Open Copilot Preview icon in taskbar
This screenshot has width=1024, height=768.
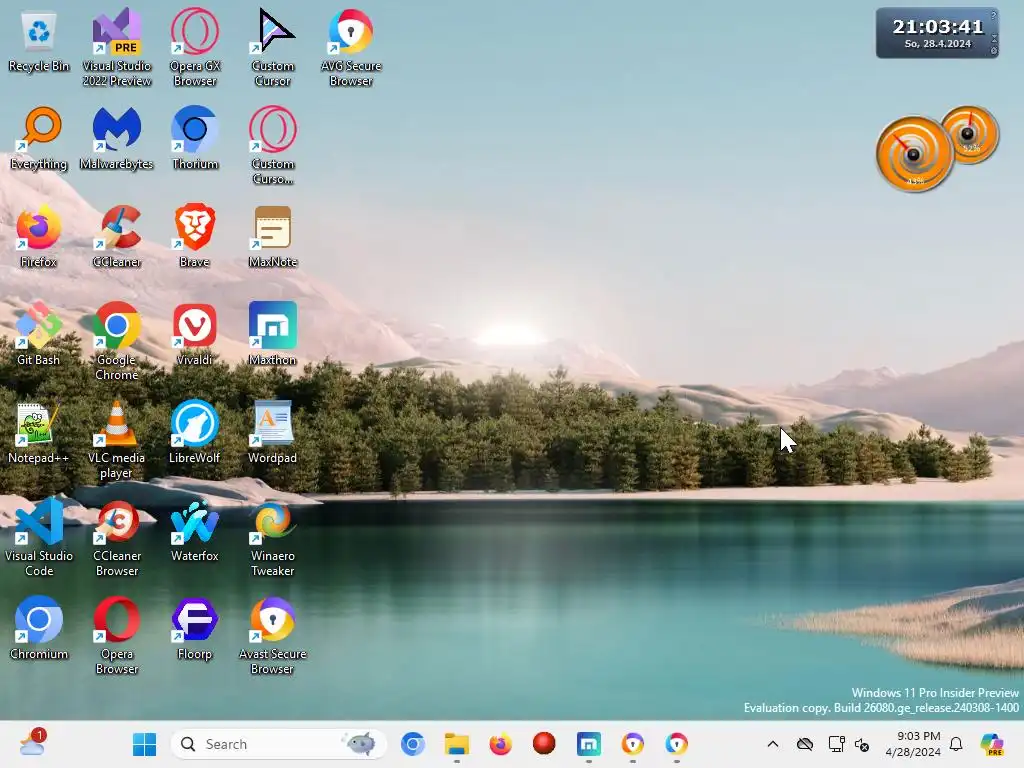(x=992, y=744)
